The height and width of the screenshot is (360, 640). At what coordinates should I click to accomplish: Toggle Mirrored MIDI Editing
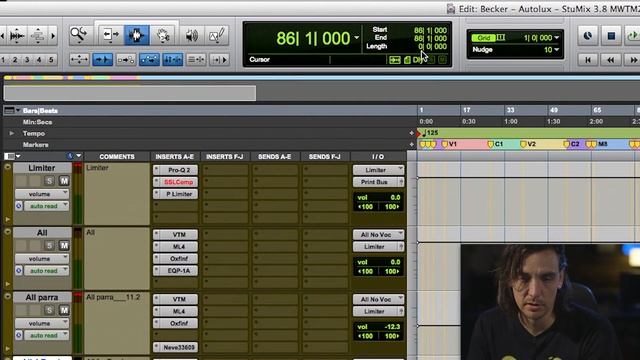click(126, 60)
